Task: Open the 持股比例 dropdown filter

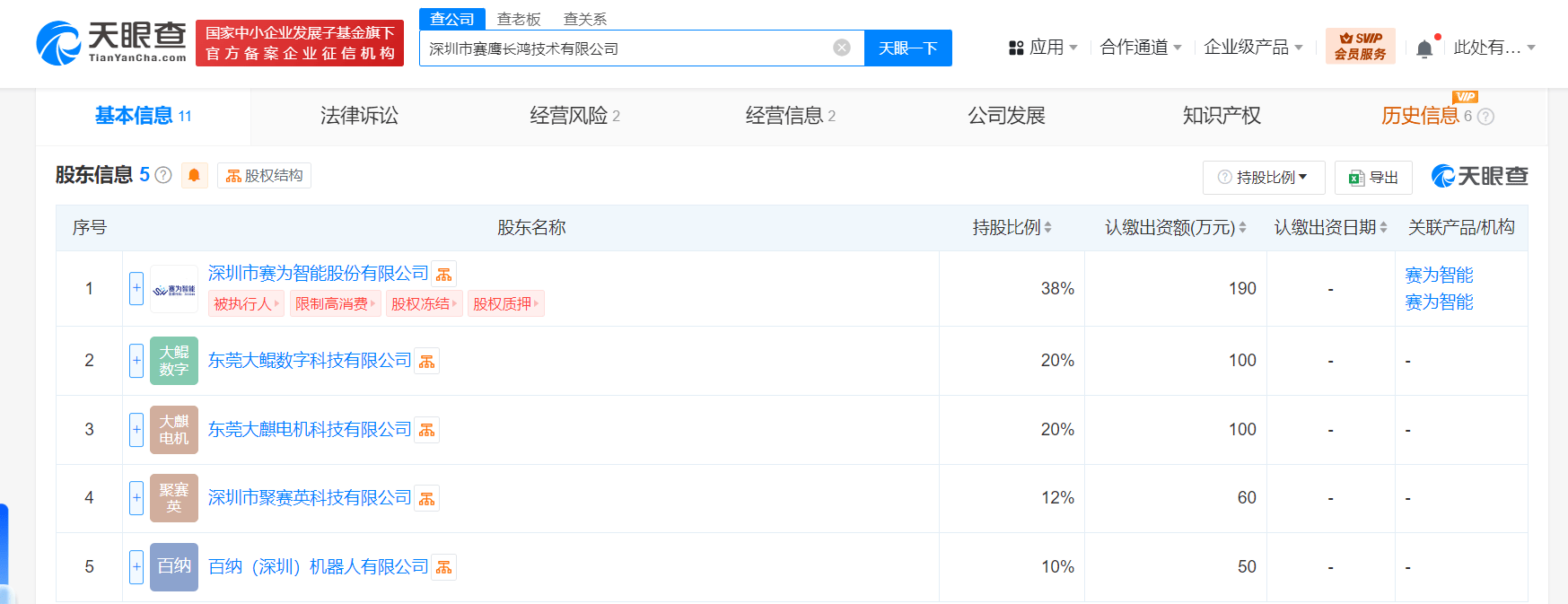Action: point(1264,178)
